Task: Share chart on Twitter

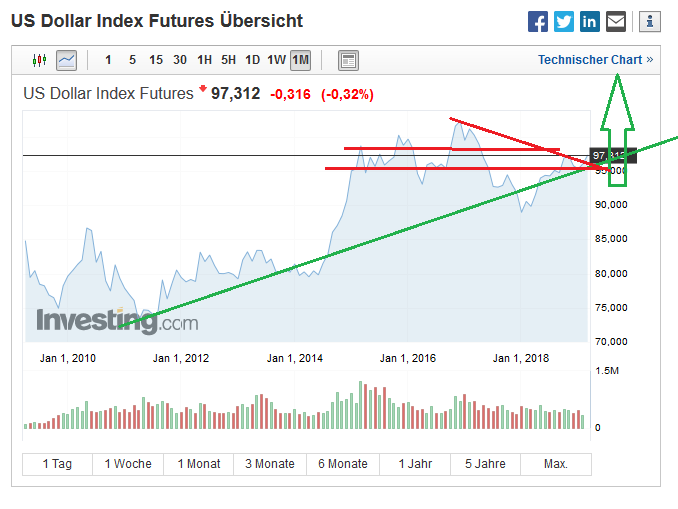Action: tap(564, 21)
